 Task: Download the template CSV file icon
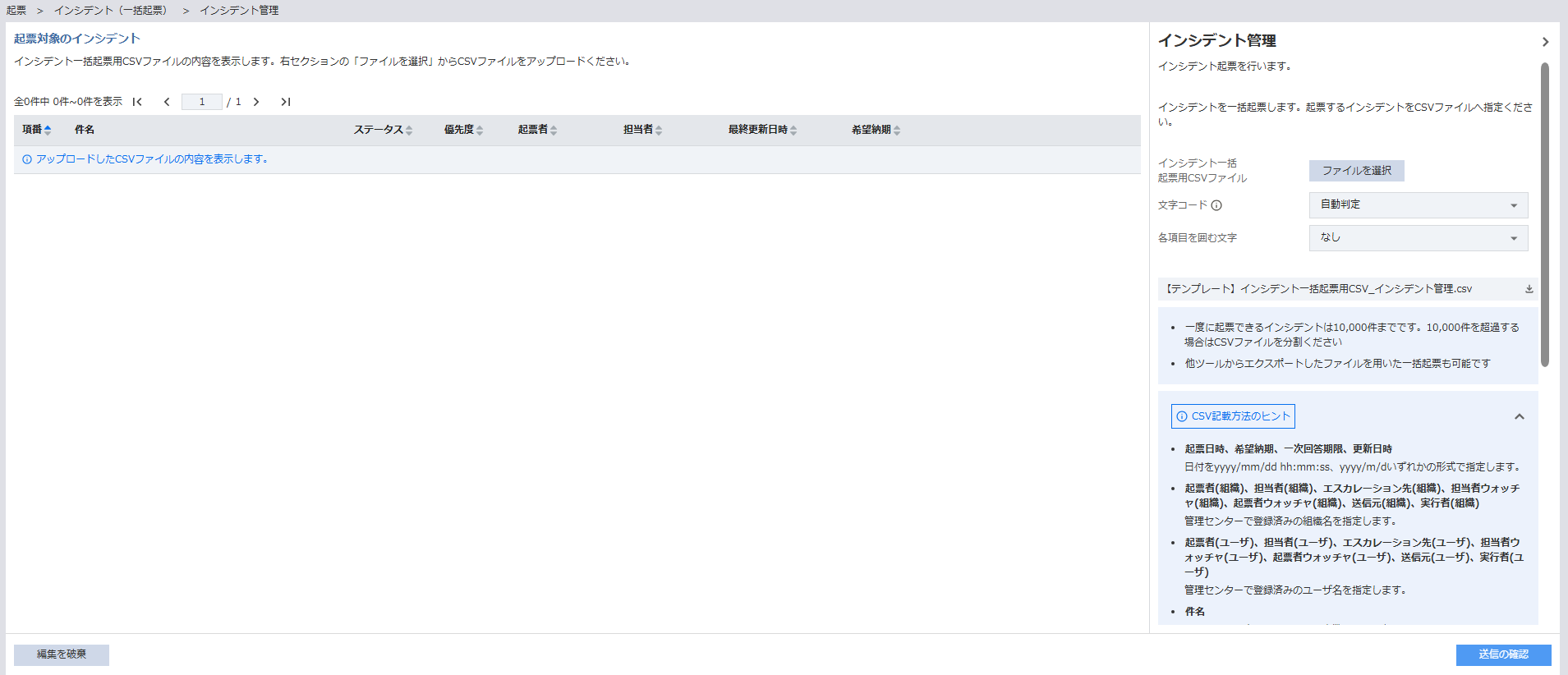click(x=1529, y=289)
